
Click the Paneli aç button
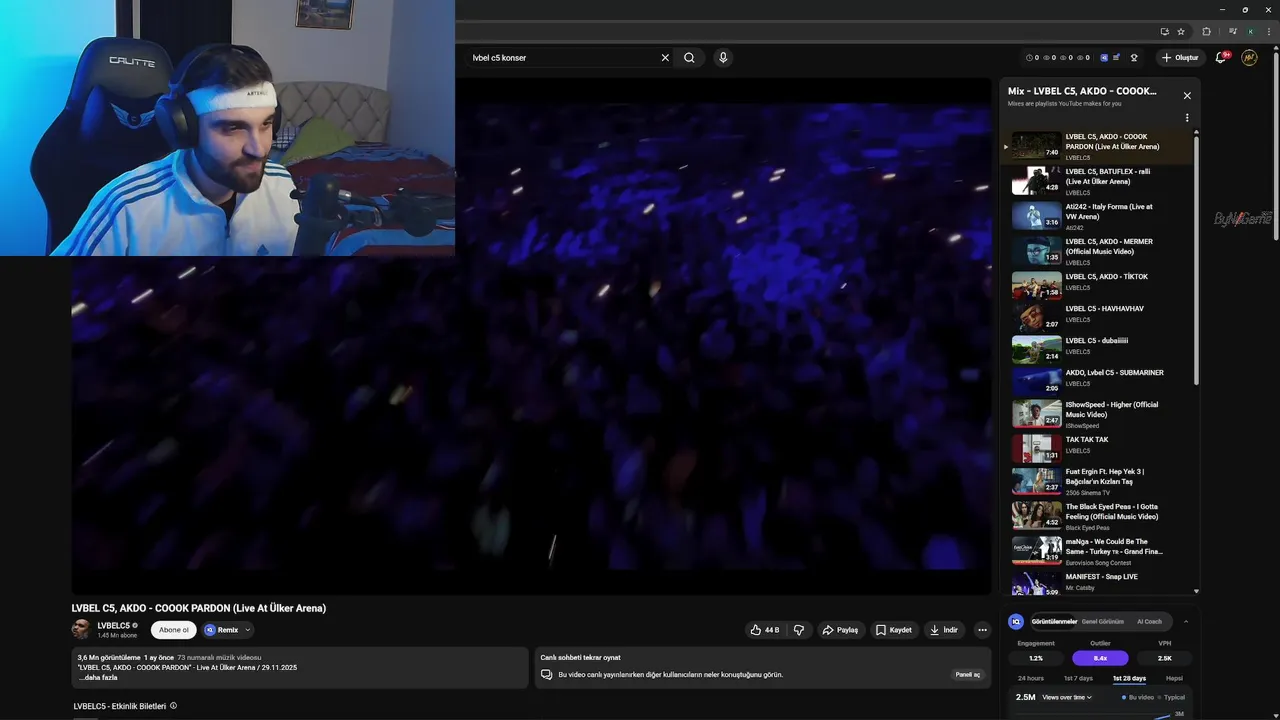click(968, 675)
